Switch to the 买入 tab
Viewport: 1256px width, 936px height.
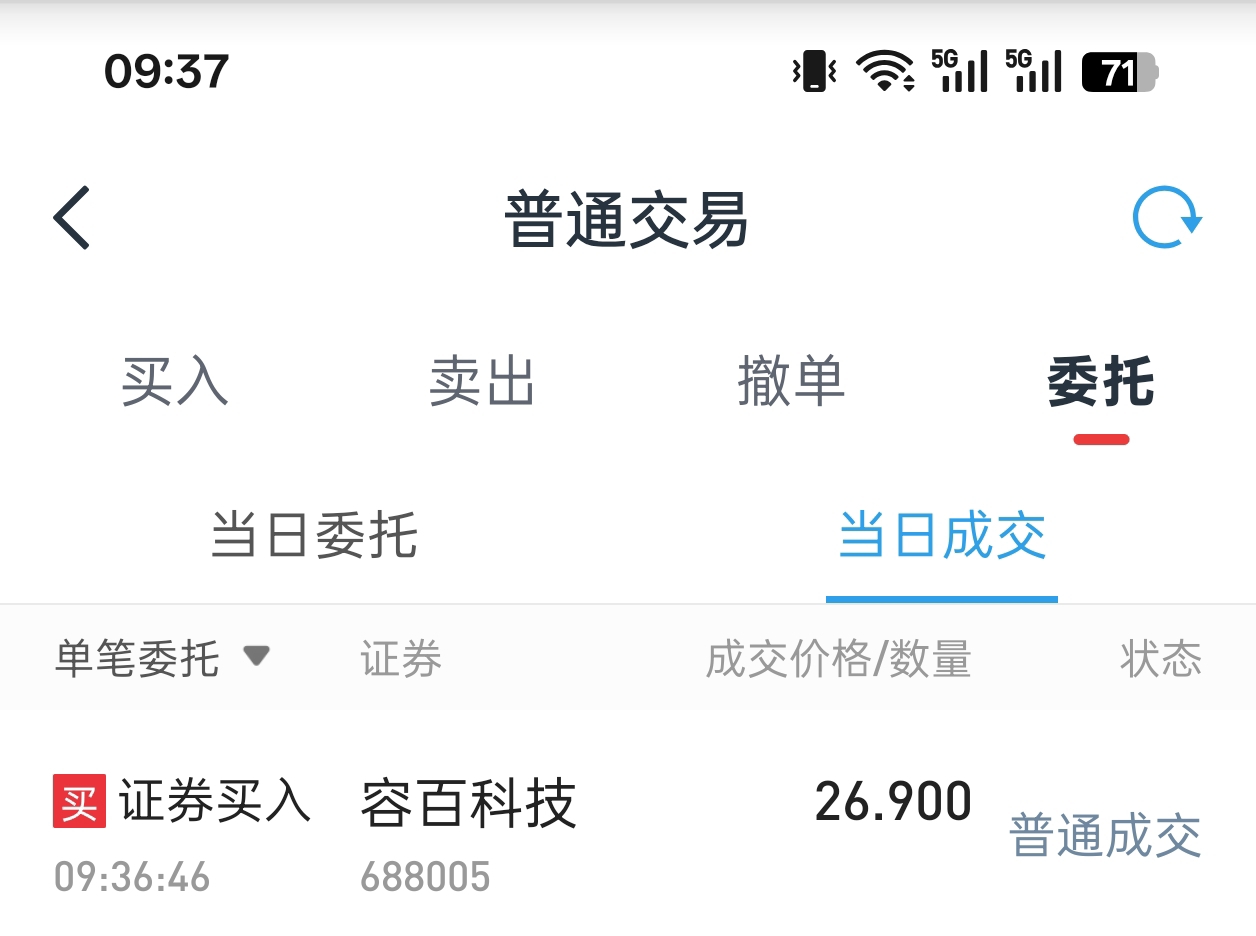tap(175, 381)
